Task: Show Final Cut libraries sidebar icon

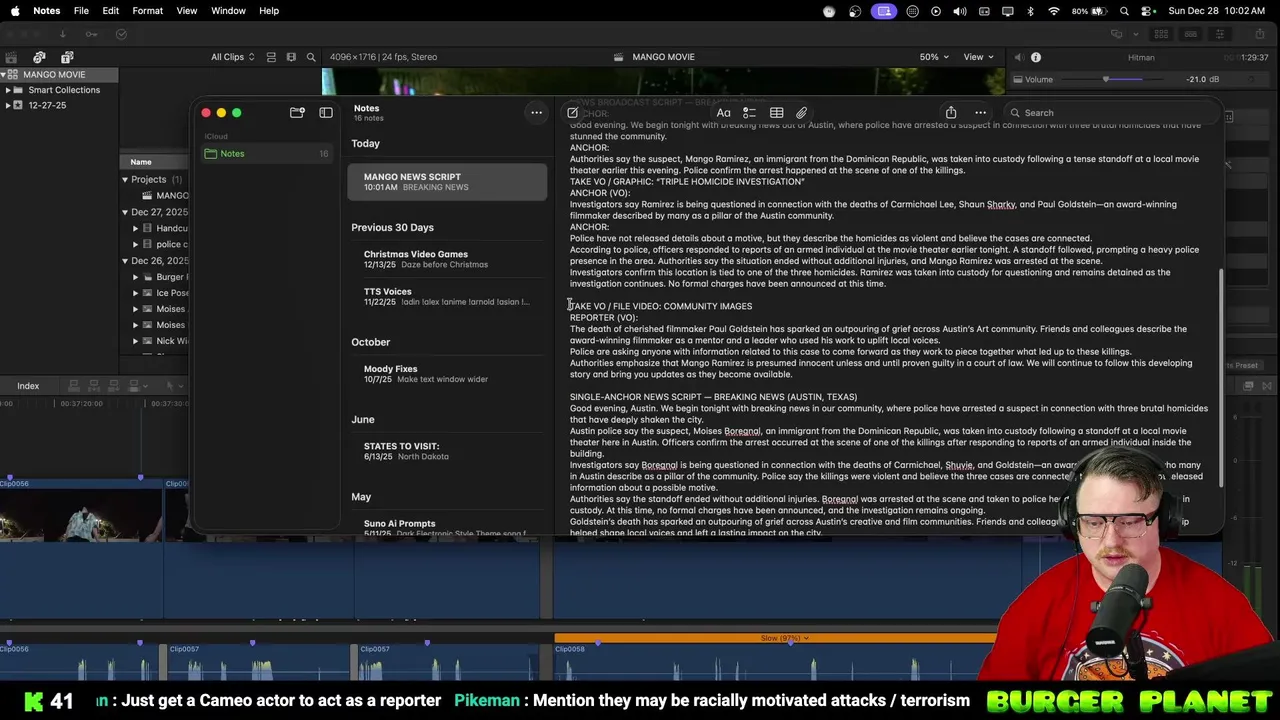Action: pyautogui.click(x=11, y=57)
